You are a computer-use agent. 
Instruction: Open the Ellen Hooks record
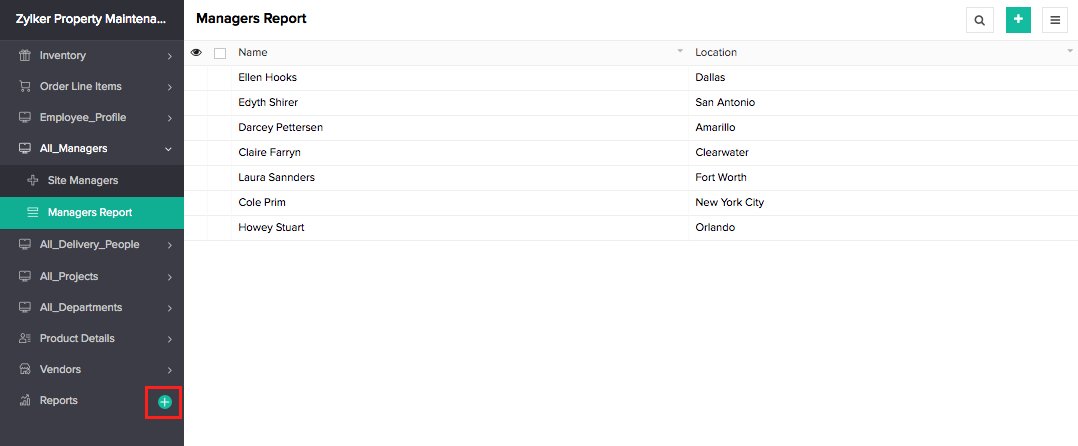[x=267, y=78]
